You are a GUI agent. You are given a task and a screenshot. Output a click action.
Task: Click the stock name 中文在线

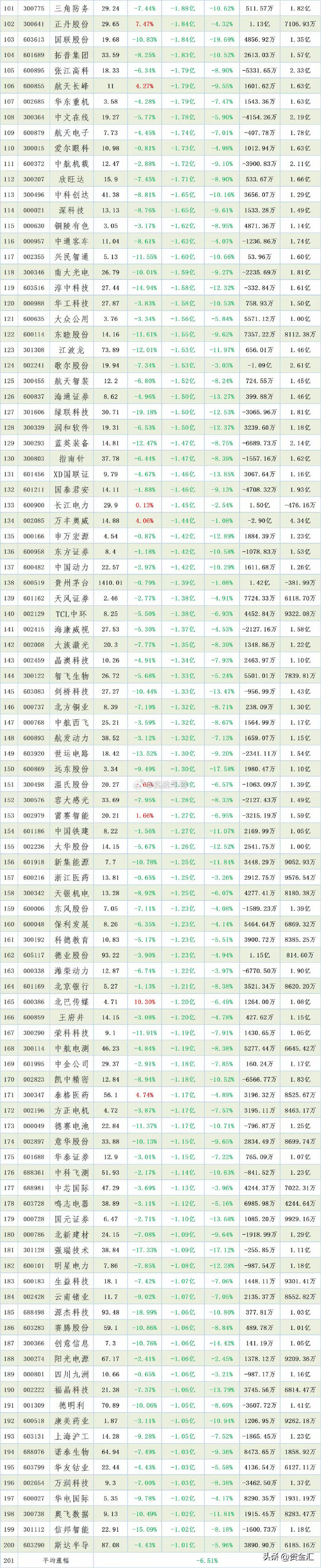72,117
